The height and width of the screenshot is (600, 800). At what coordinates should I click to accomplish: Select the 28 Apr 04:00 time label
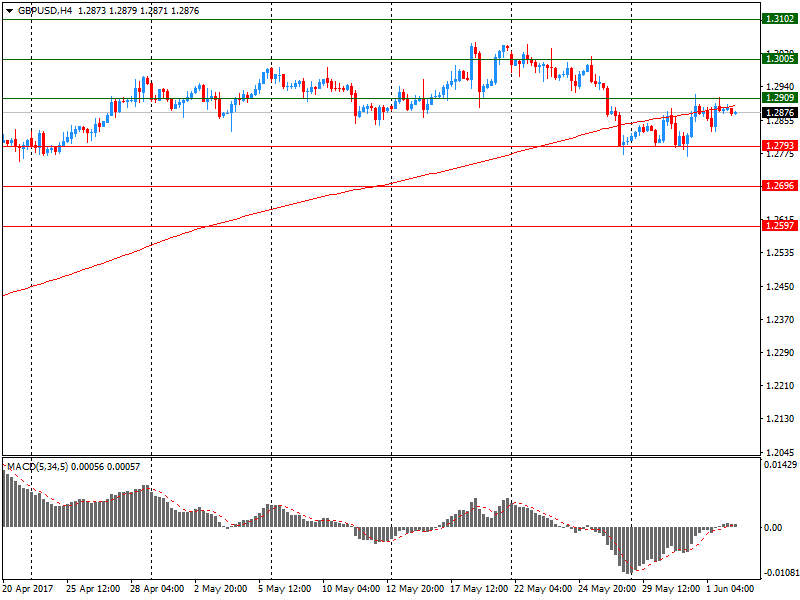click(157, 589)
